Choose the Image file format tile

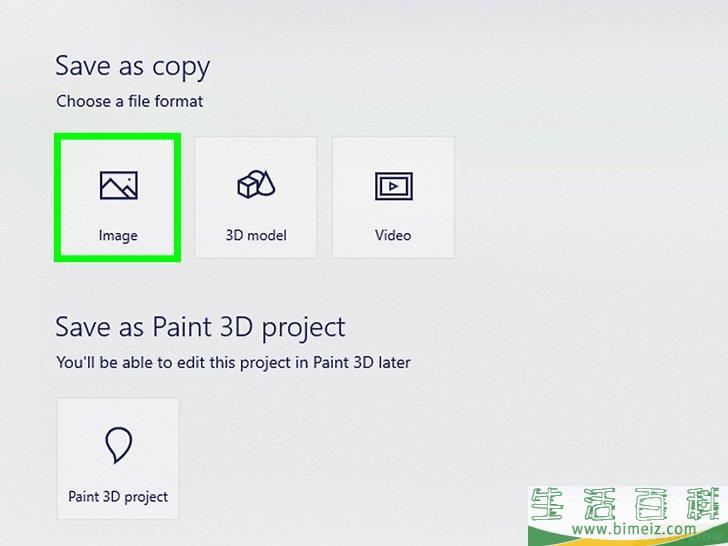118,197
